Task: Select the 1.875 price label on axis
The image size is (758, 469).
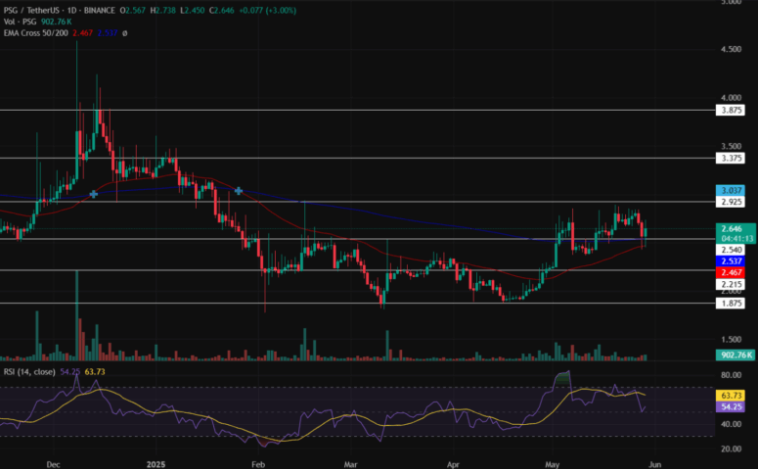Action: [731, 303]
